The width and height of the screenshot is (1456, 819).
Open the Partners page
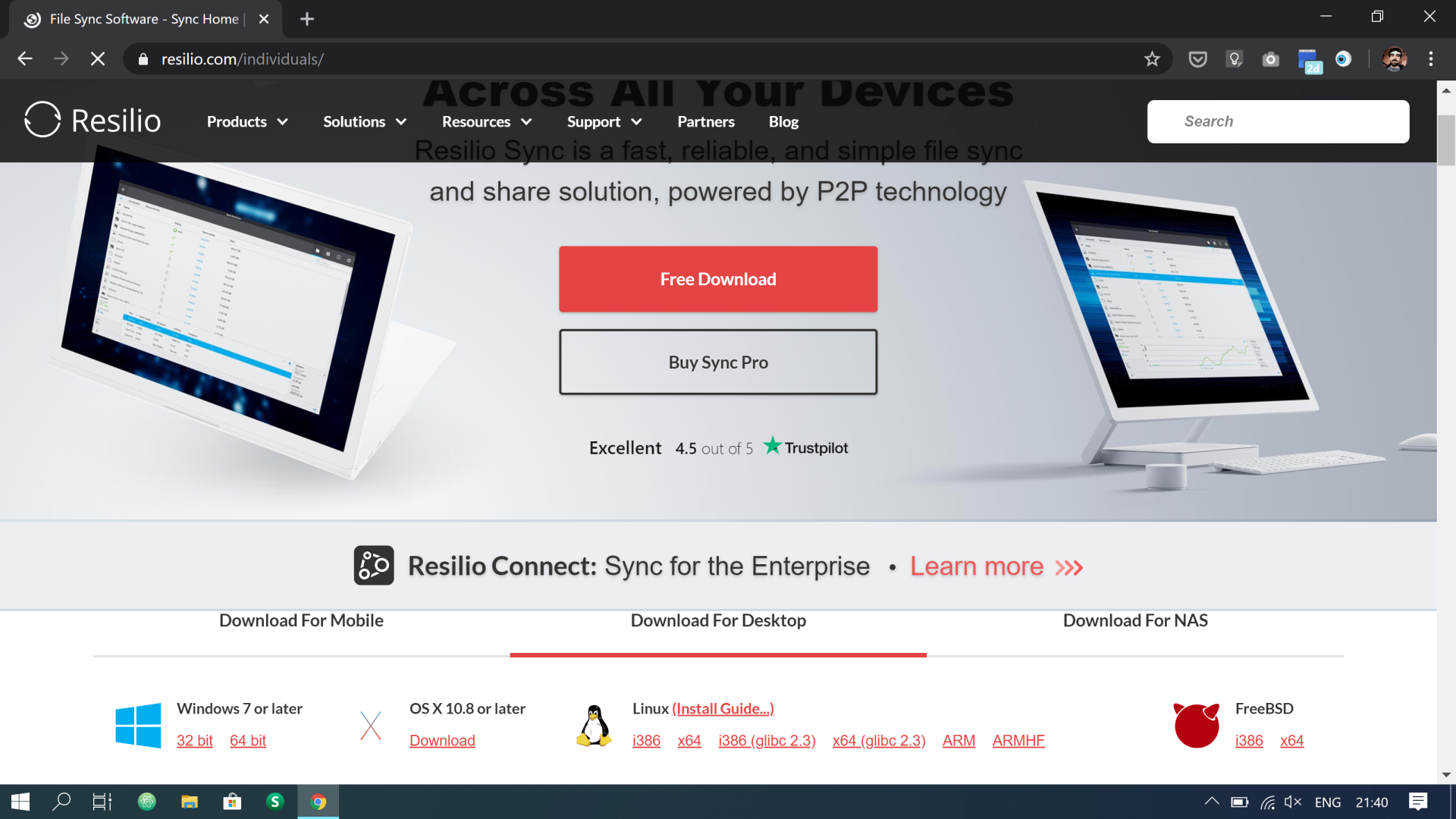[x=706, y=122]
